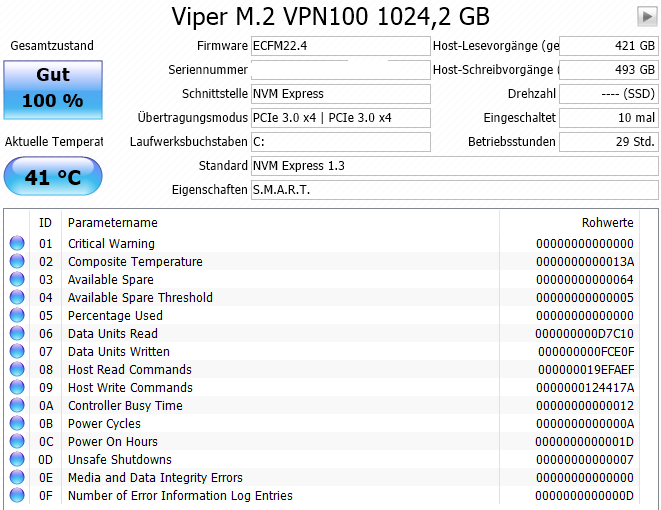Click the ID column header
The height and width of the screenshot is (510, 661).
46,223
